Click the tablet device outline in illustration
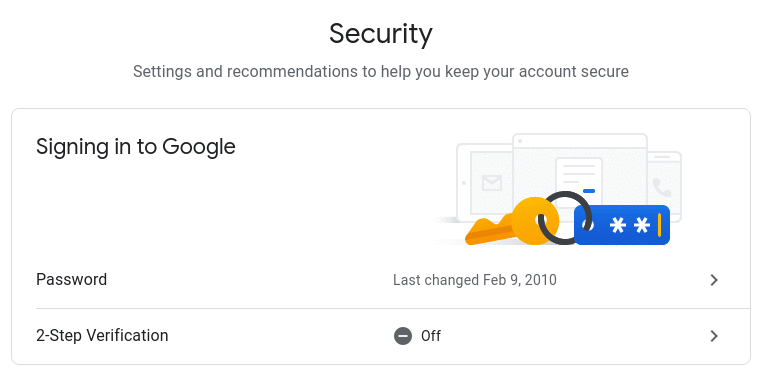Image resolution: width=762 pixels, height=382 pixels. pos(485,183)
